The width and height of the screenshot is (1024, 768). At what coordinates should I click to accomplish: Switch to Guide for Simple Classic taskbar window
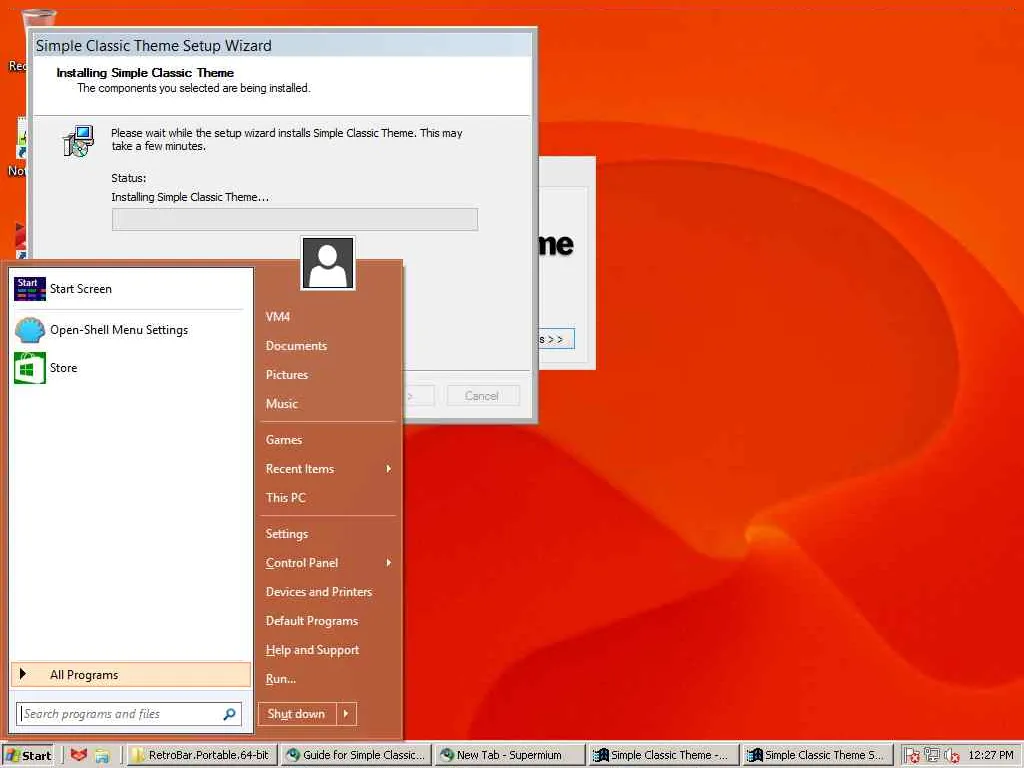pos(356,756)
